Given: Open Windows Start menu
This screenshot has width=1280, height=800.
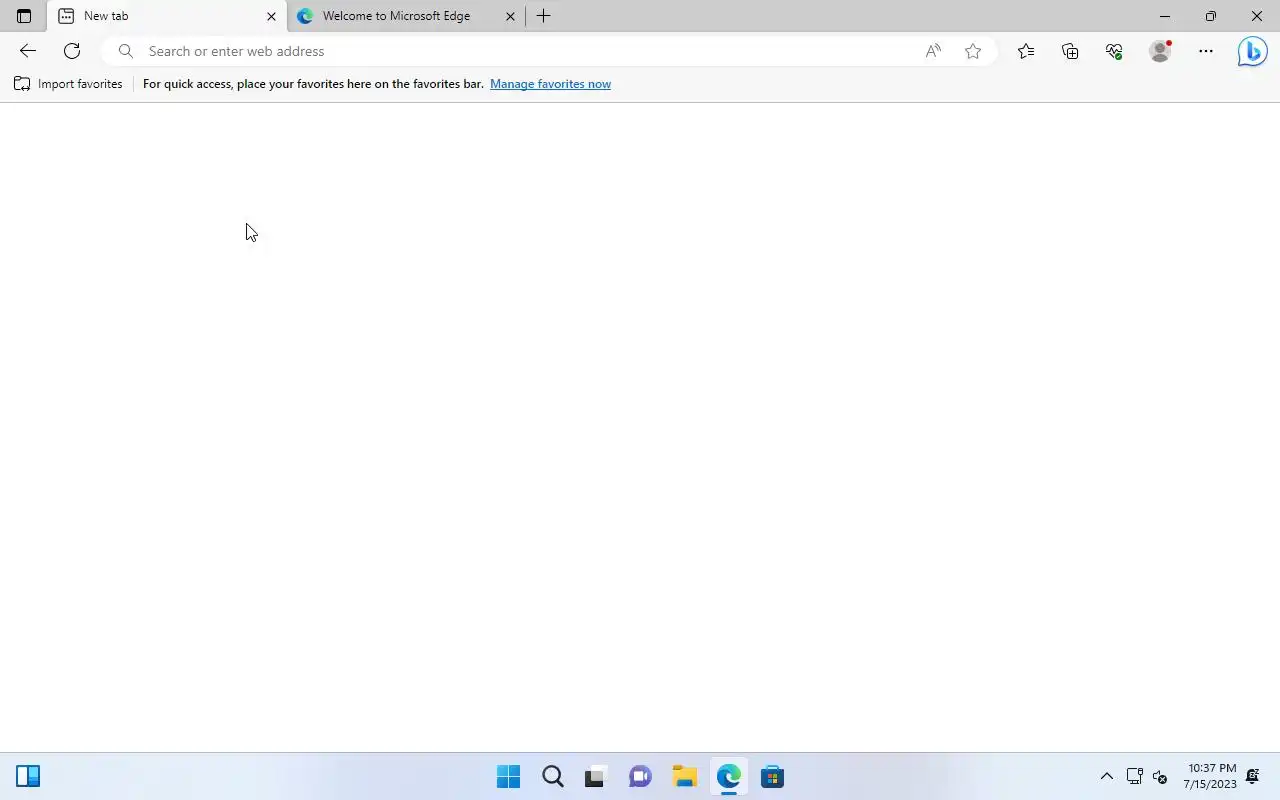Looking at the screenshot, I should coord(508,777).
